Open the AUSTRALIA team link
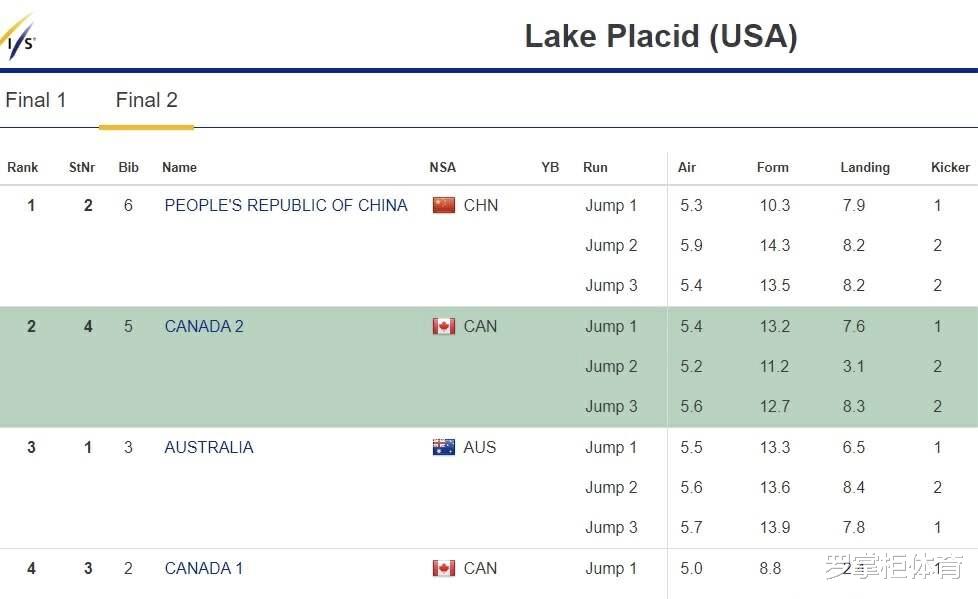This screenshot has height=599, width=978. 209,447
